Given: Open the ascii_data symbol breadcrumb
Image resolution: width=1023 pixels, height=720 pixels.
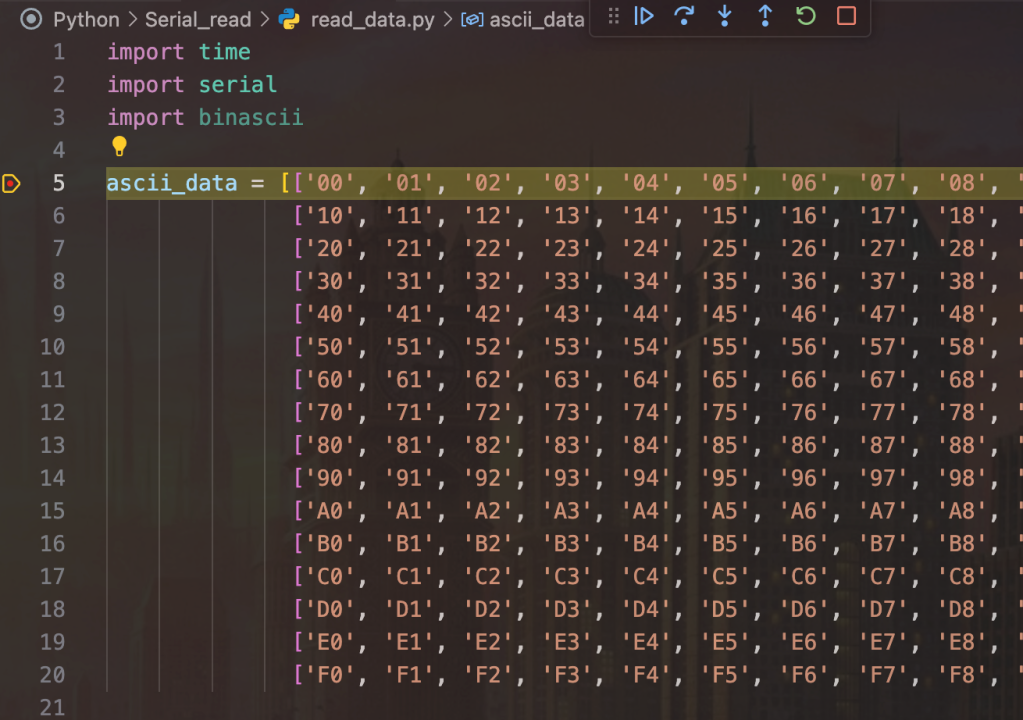Looking at the screenshot, I should [x=536, y=20].
